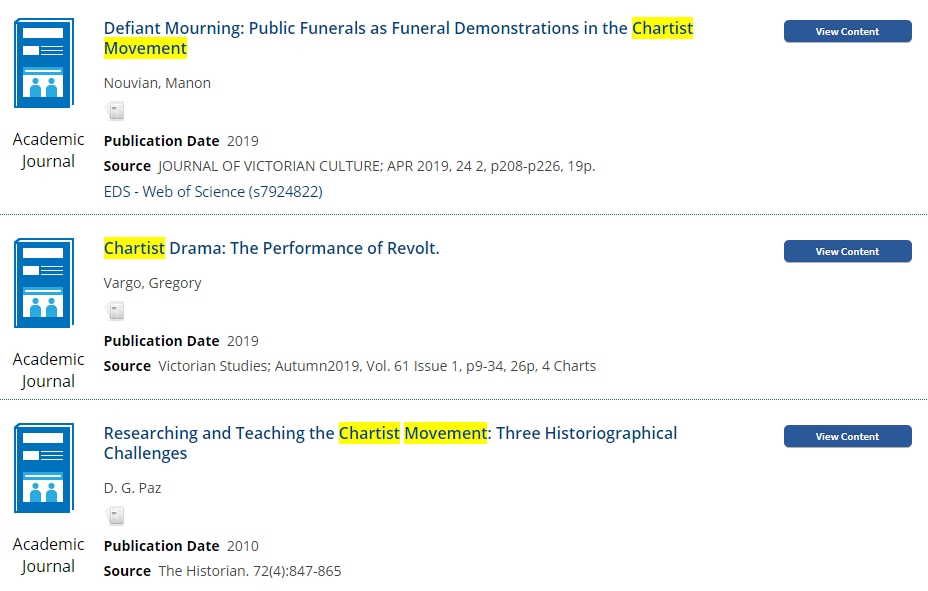This screenshot has width=928, height=591.
Task: Click the Academic Journal label under the first result
Action: (x=49, y=150)
